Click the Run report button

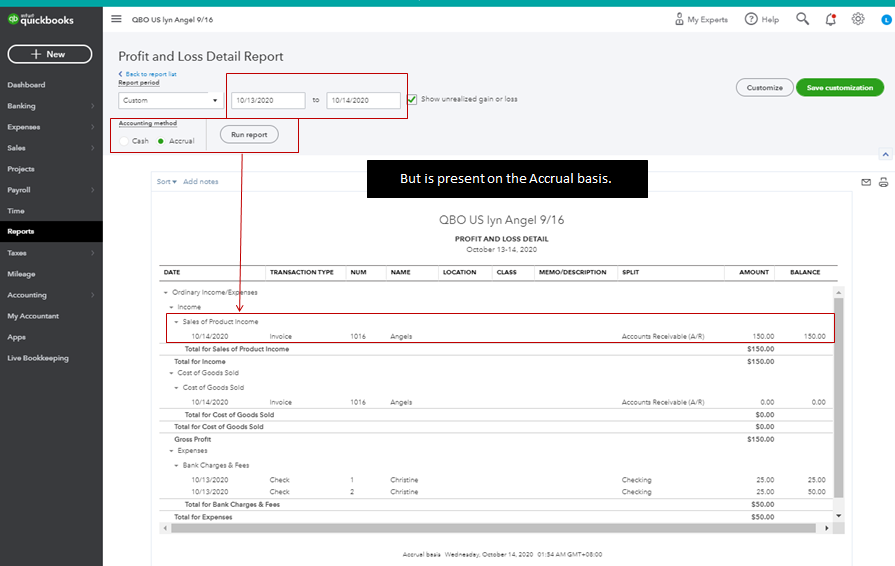coord(249,135)
